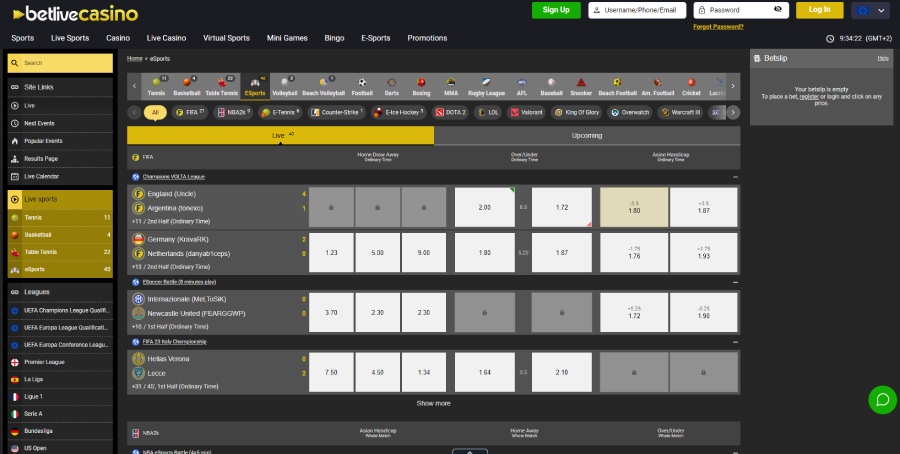The width and height of the screenshot is (900, 454).
Task: Click the Username/Phone/Email field
Action: coord(637,10)
